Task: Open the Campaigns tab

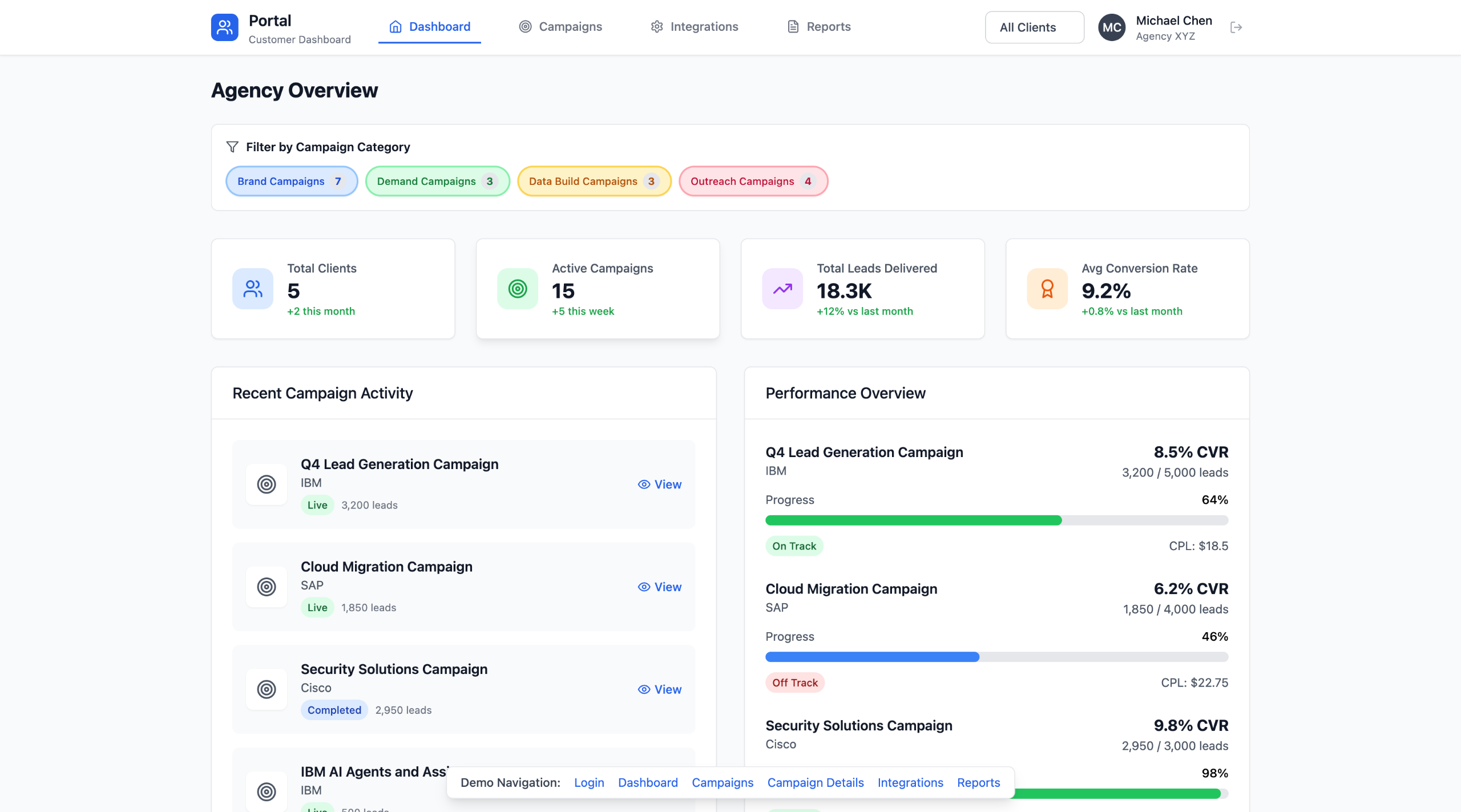Action: 560,27
